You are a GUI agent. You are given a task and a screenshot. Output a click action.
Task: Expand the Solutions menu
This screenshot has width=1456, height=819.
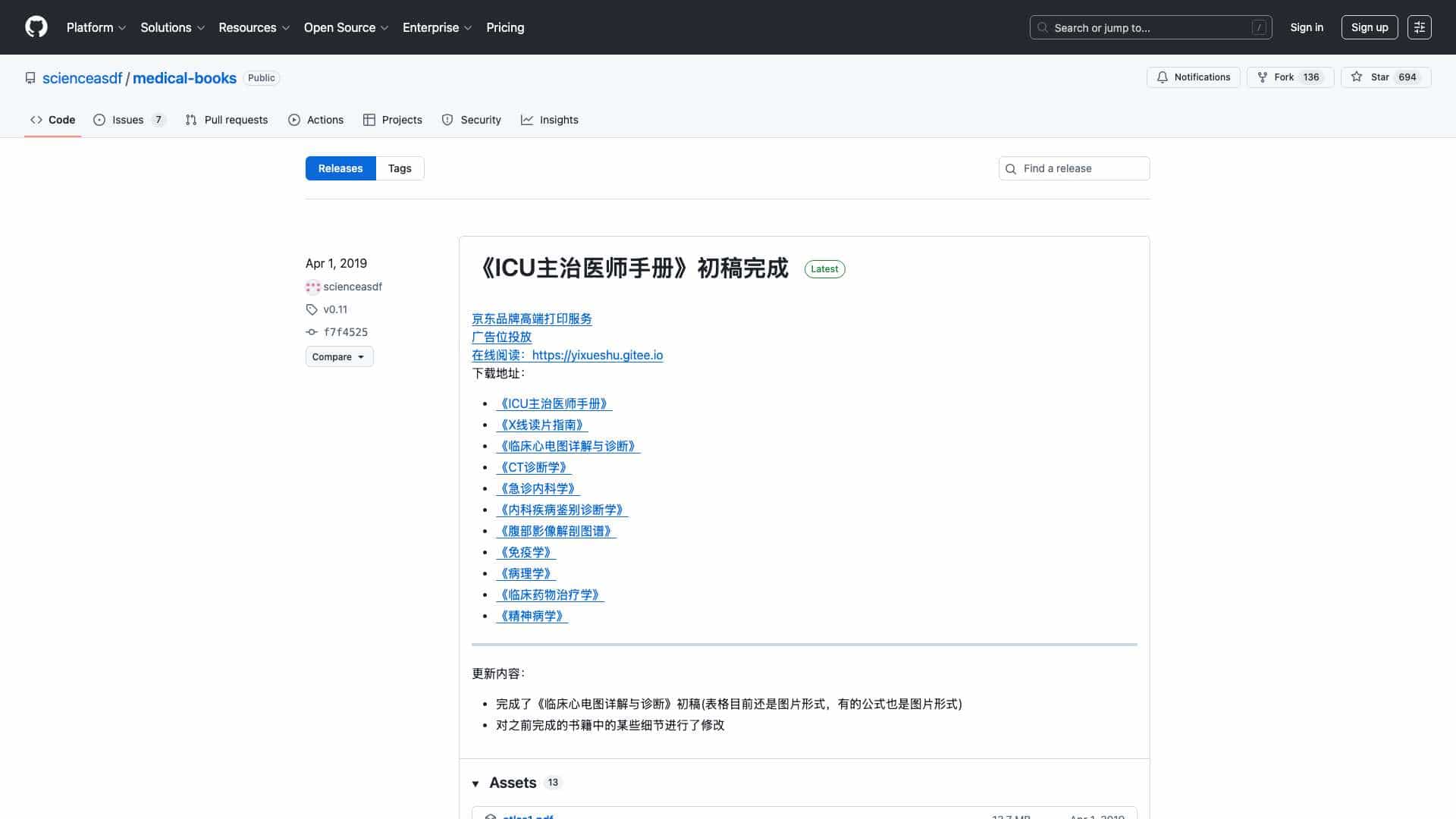tap(173, 27)
